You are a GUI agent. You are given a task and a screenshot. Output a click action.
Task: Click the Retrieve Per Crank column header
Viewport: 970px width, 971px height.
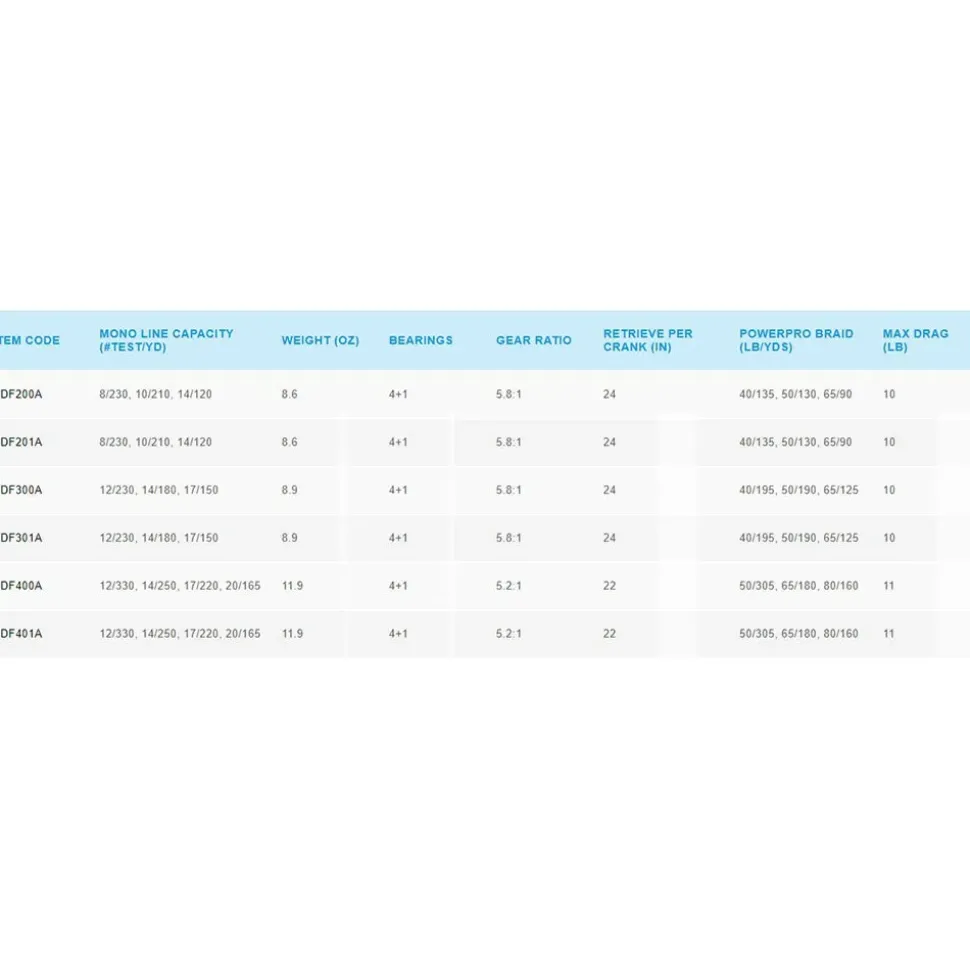[x=648, y=340]
